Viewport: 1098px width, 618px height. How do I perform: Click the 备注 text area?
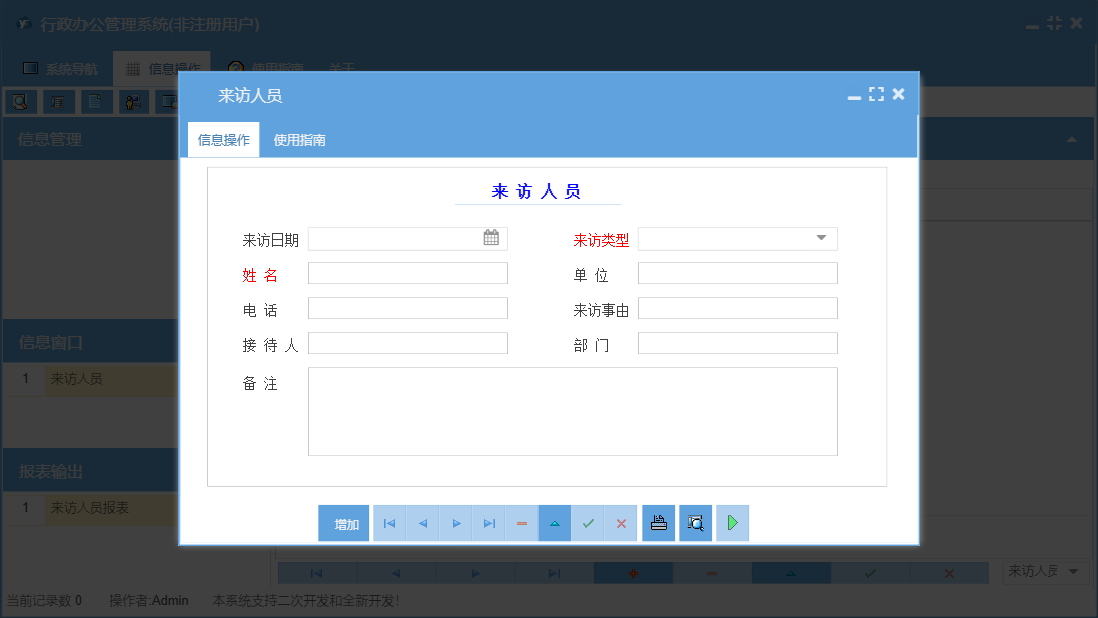(573, 410)
